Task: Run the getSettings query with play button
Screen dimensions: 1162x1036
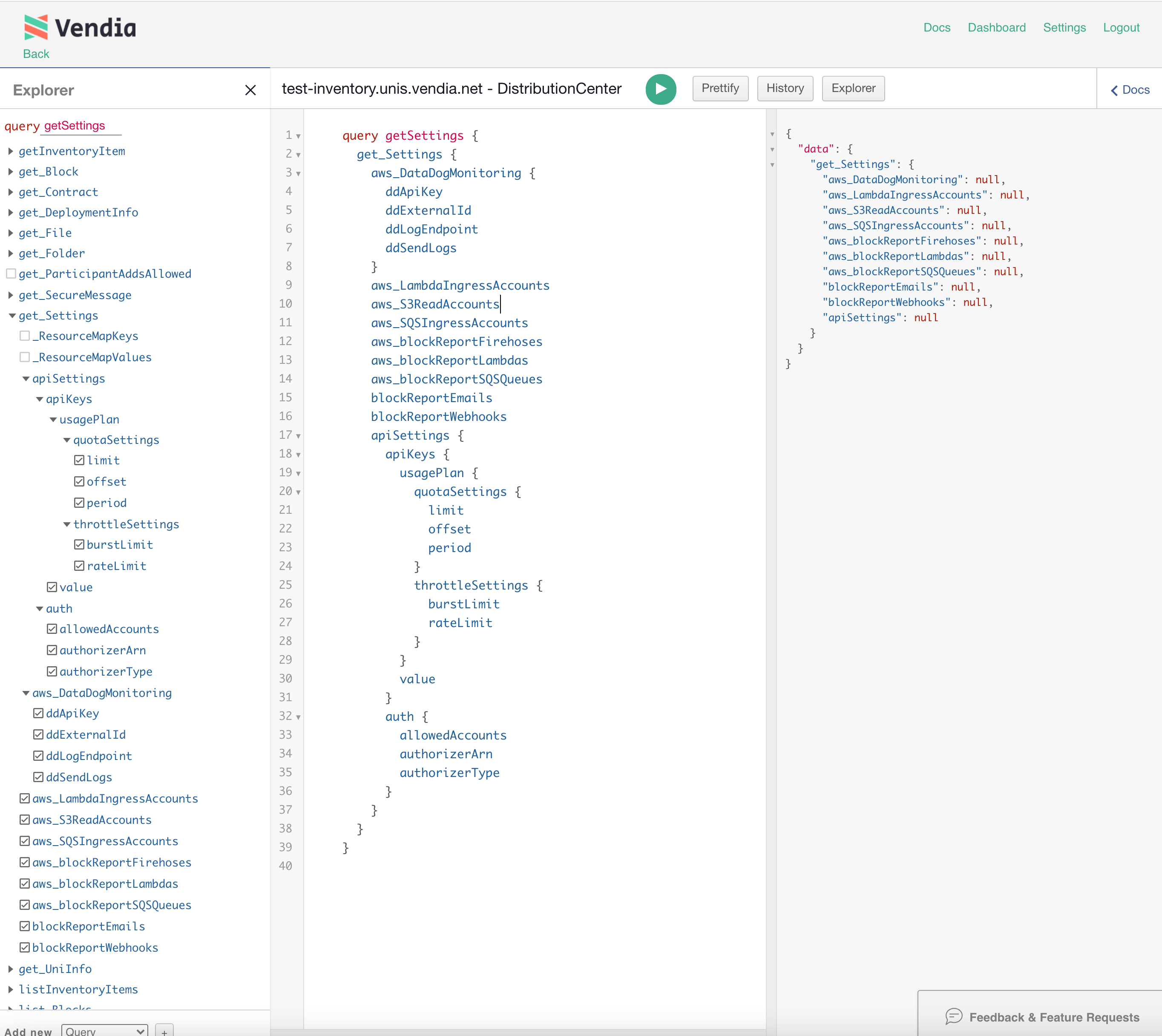Action: point(661,89)
